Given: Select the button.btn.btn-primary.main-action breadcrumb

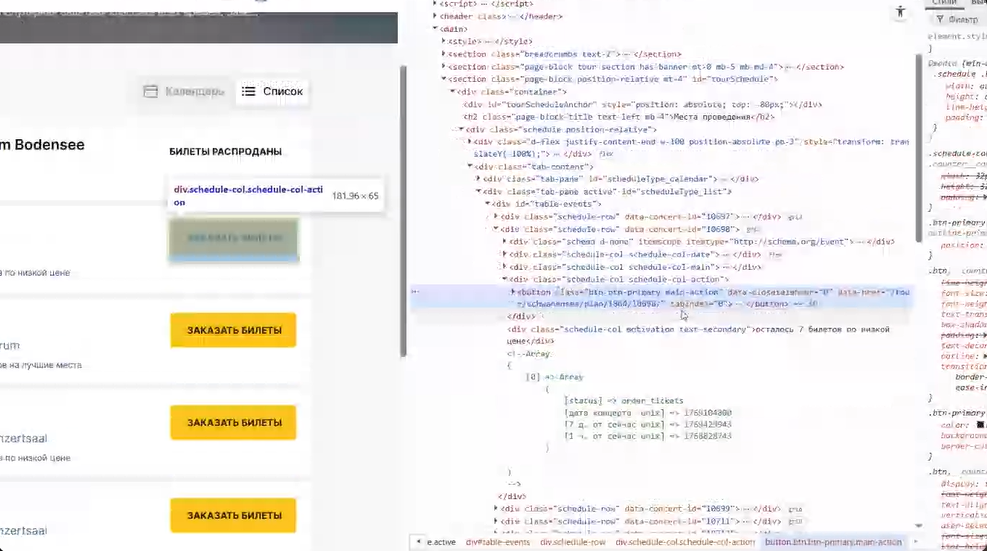Looking at the screenshot, I should coord(833,542).
